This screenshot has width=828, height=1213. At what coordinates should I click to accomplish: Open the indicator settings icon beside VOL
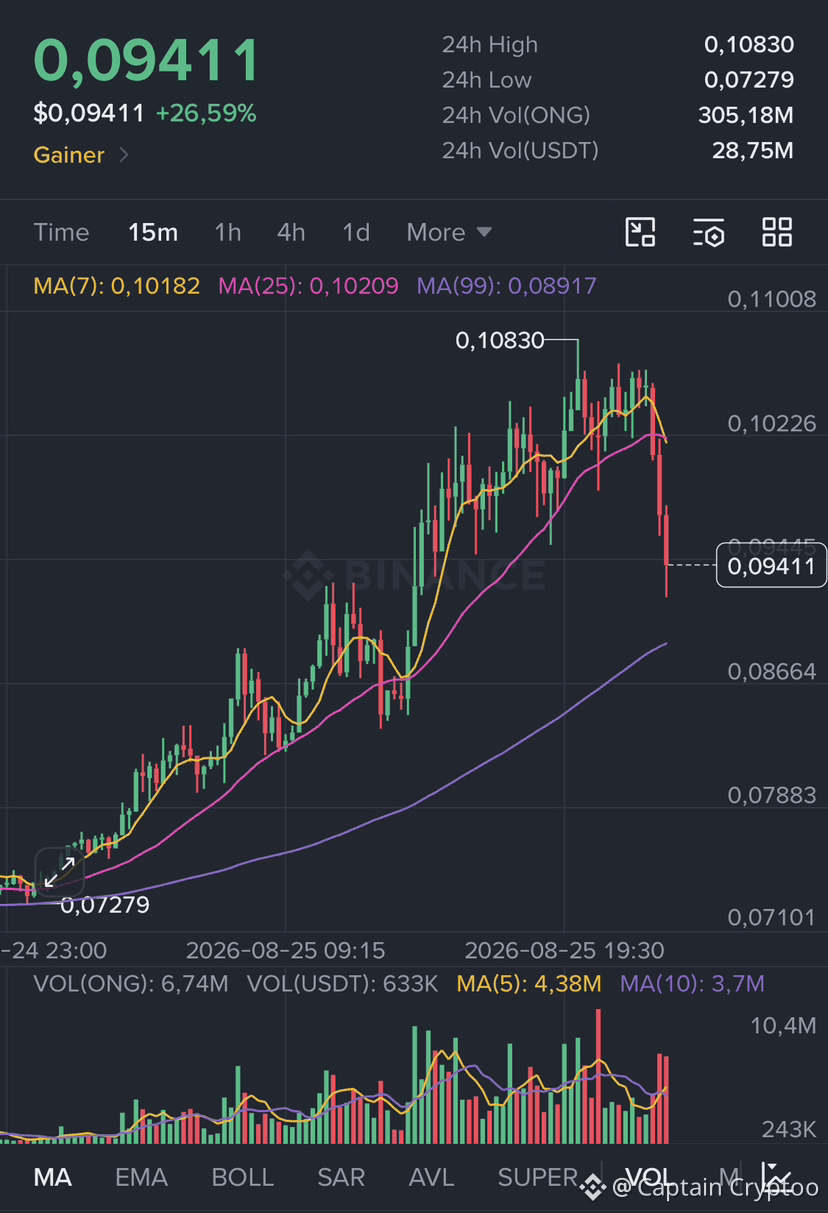click(776, 1177)
